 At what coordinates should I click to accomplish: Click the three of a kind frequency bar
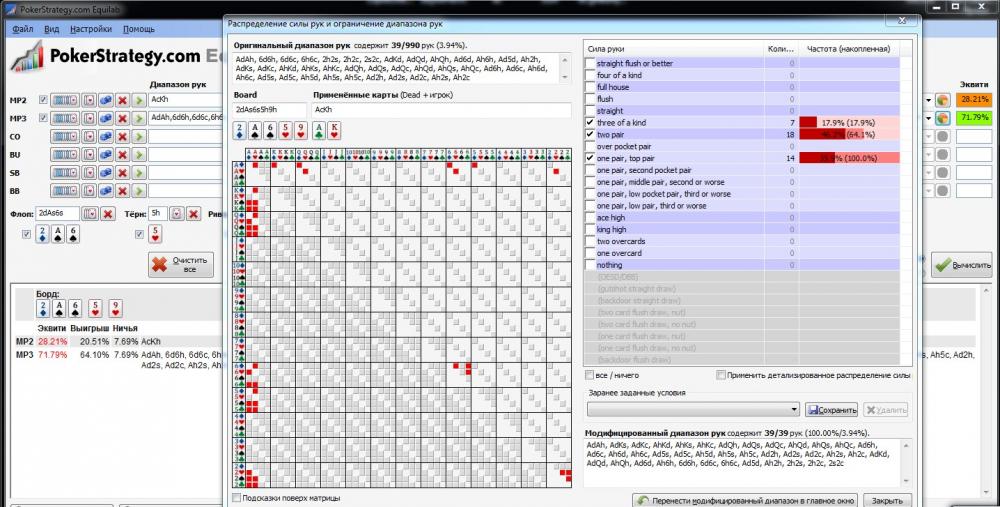click(x=849, y=122)
